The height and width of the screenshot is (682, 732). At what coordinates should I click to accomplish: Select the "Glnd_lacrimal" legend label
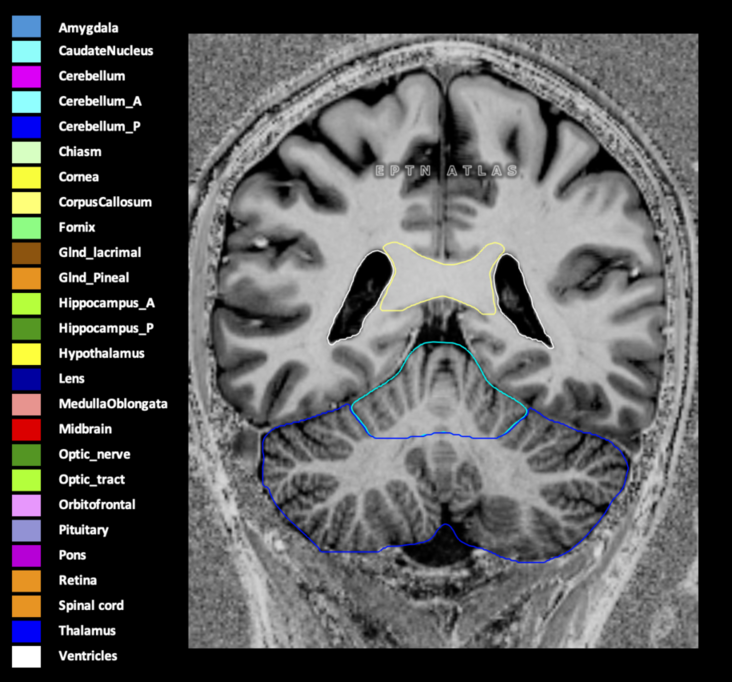coord(100,253)
